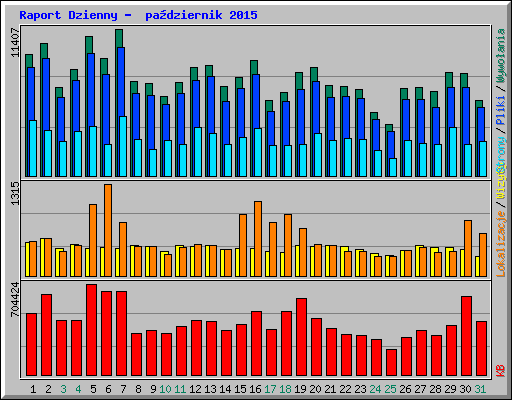The image size is (512, 400).
Task: Click the cyan pages bar for day 25
Action: click(x=393, y=167)
